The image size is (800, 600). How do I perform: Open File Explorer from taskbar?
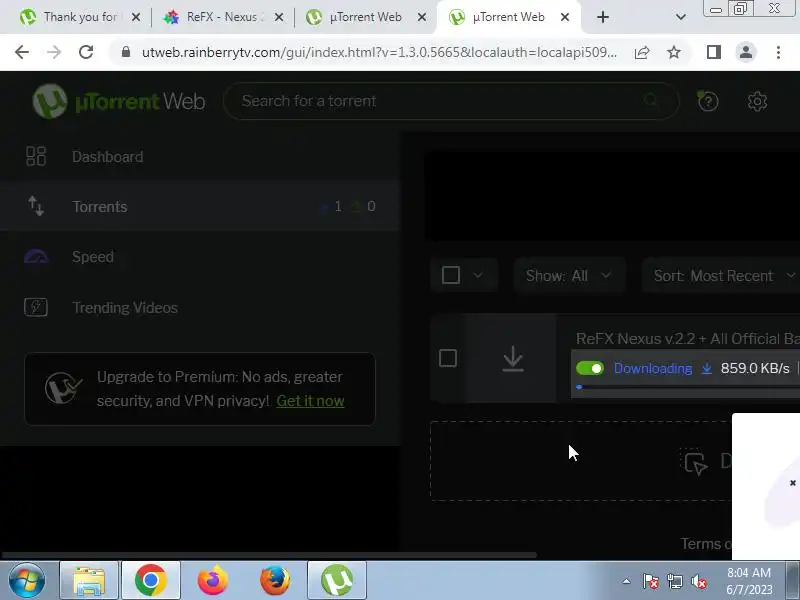click(89, 581)
